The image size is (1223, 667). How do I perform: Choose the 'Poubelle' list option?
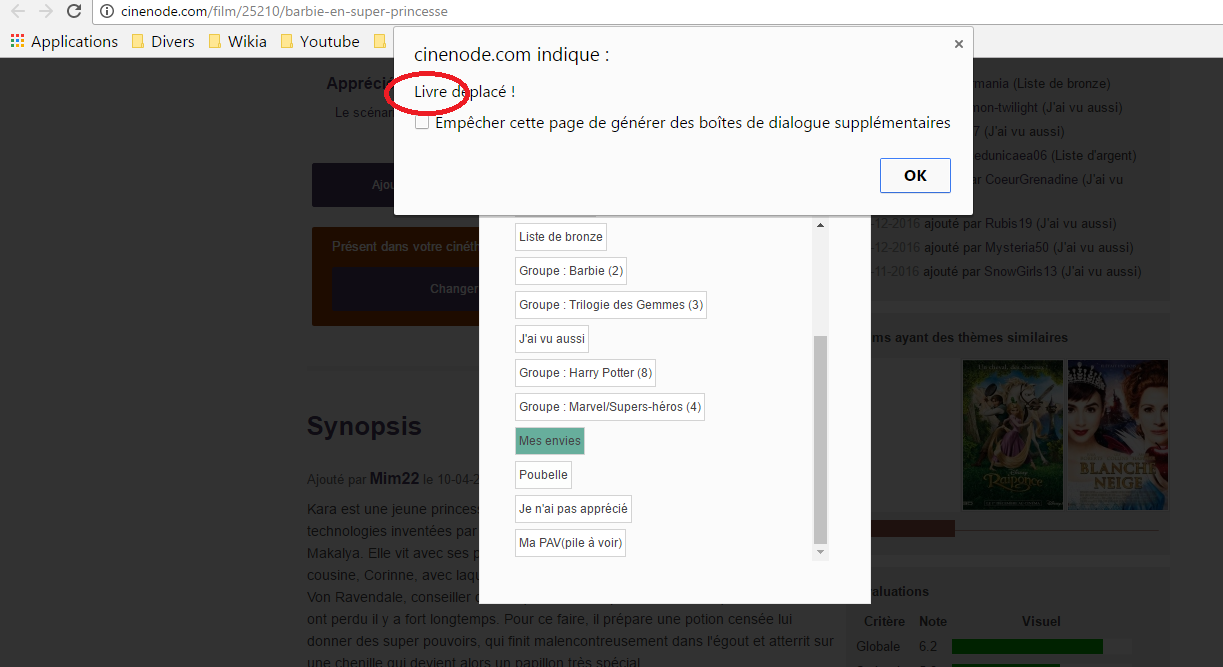[x=543, y=475]
